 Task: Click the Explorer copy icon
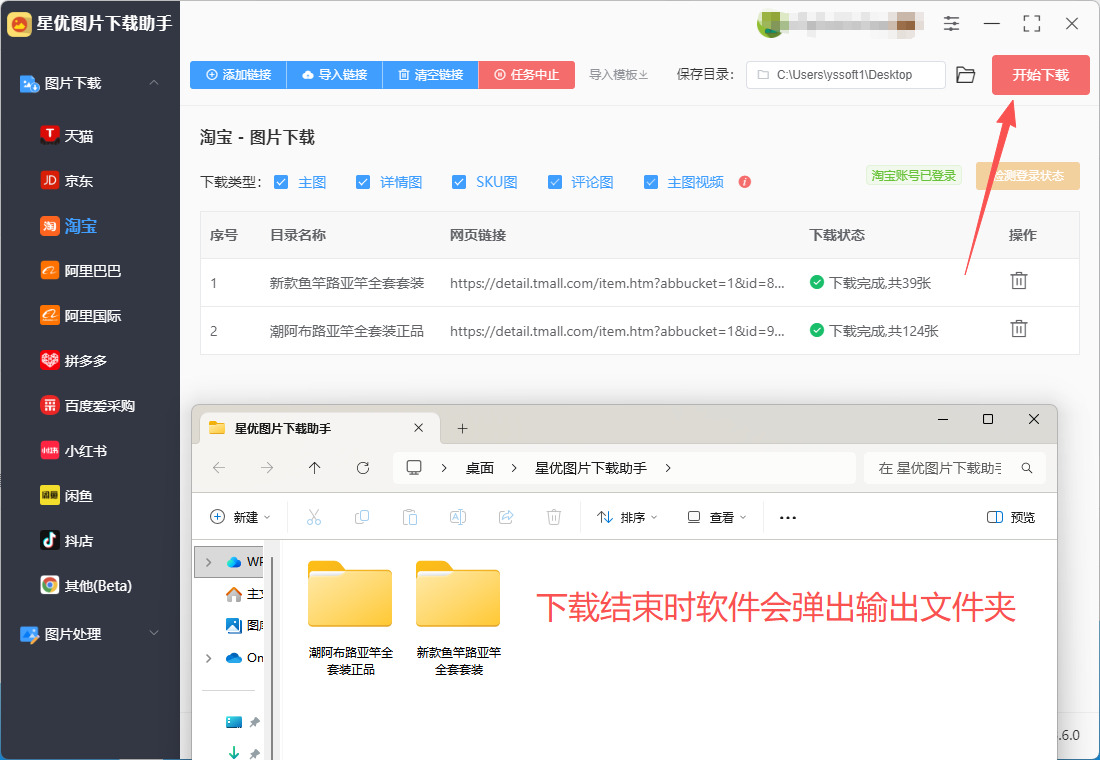coord(362,517)
